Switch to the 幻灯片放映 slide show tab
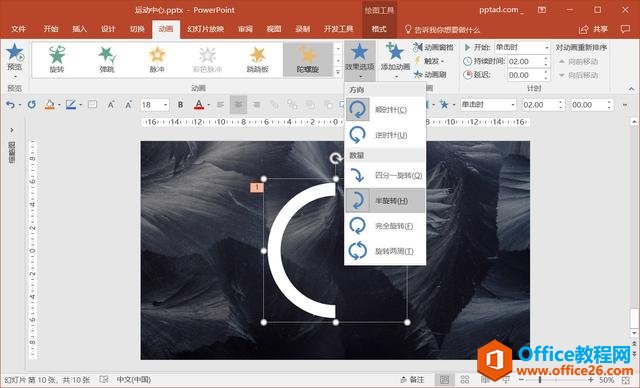640x388 pixels. [x=206, y=29]
